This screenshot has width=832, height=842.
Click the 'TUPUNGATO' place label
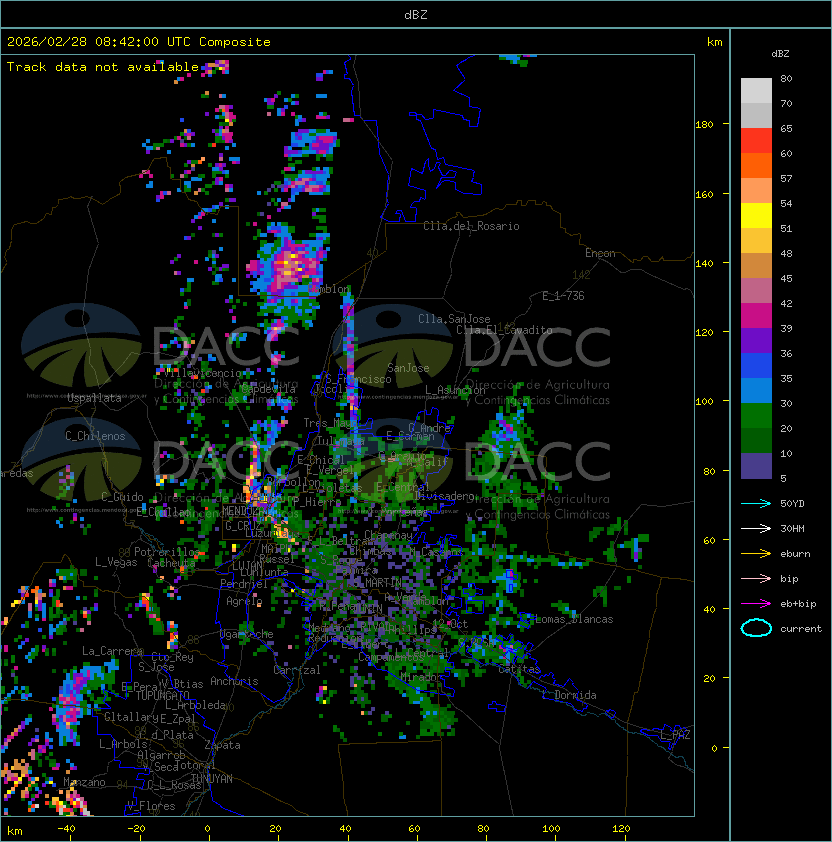click(x=162, y=695)
